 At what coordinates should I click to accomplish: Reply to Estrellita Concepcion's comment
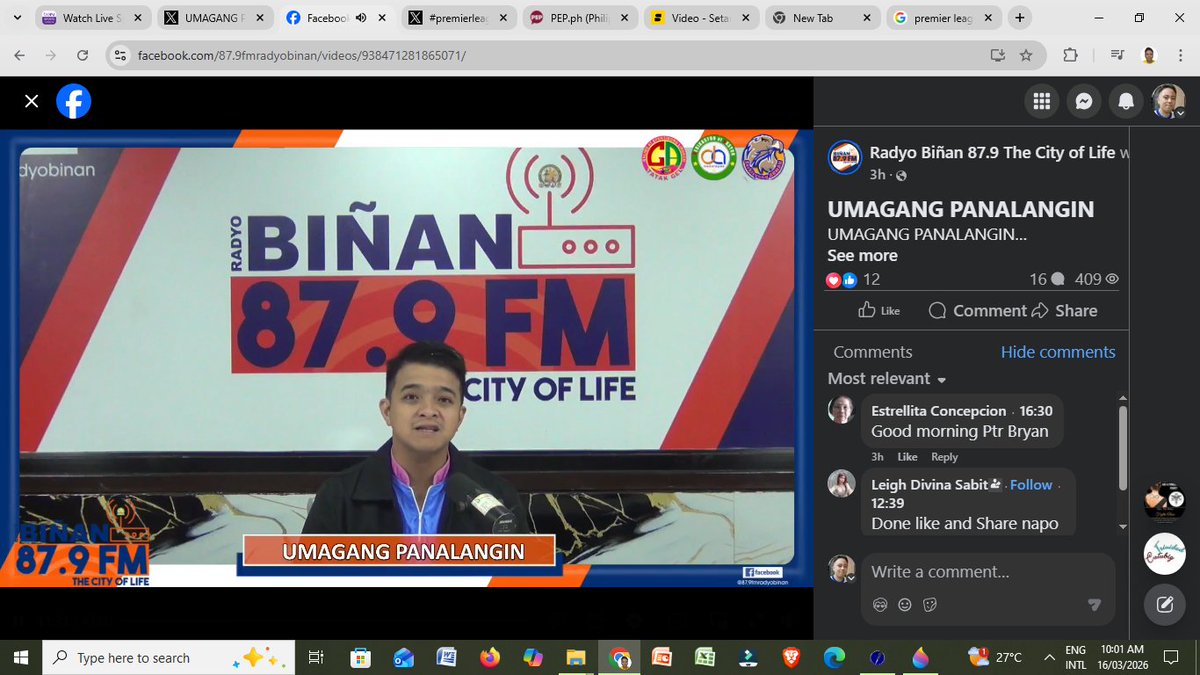[944, 457]
